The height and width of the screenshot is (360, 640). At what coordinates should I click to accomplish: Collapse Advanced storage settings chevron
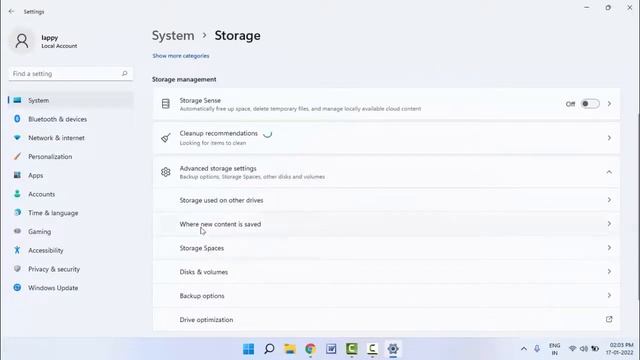(609, 172)
